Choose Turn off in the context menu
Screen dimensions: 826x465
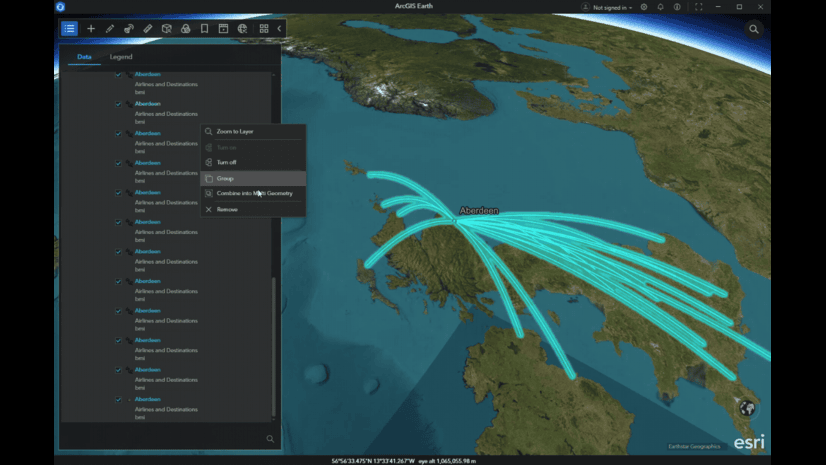[x=253, y=162]
